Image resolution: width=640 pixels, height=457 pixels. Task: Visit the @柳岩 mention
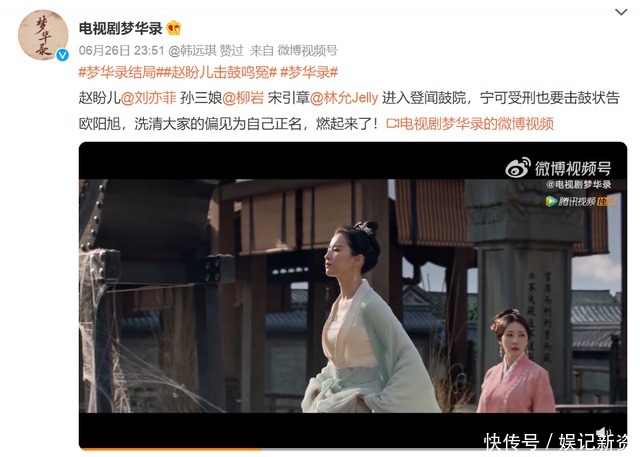243,98
